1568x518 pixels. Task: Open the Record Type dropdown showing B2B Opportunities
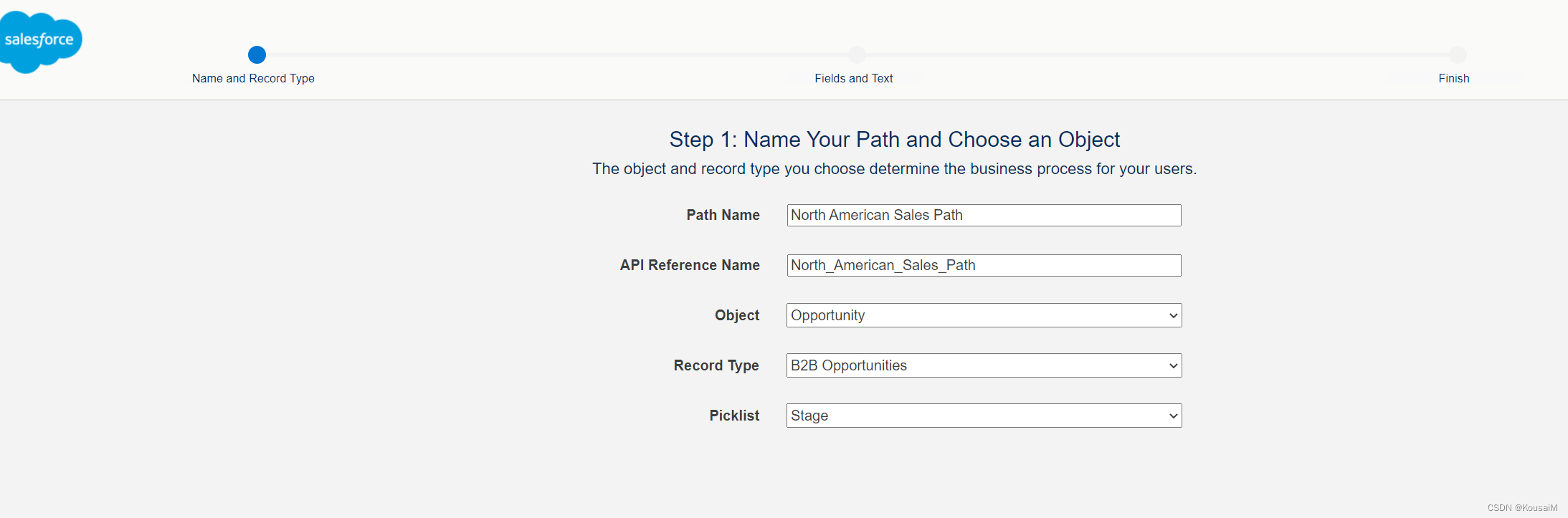click(984, 365)
